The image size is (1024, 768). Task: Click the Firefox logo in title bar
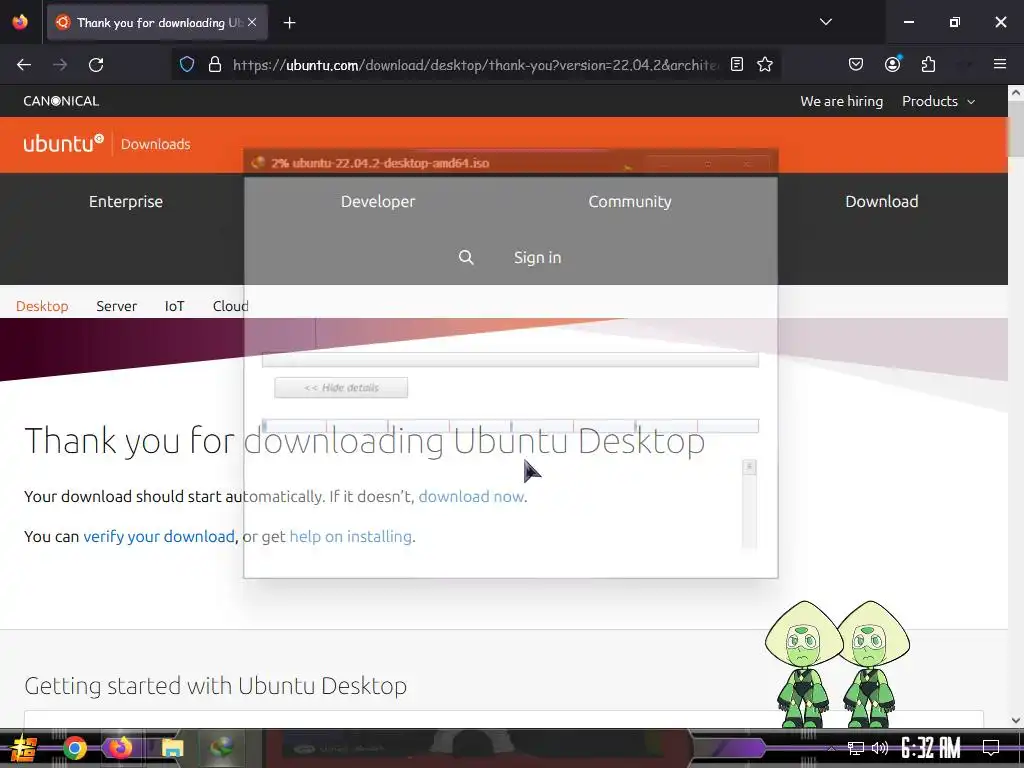(x=20, y=22)
